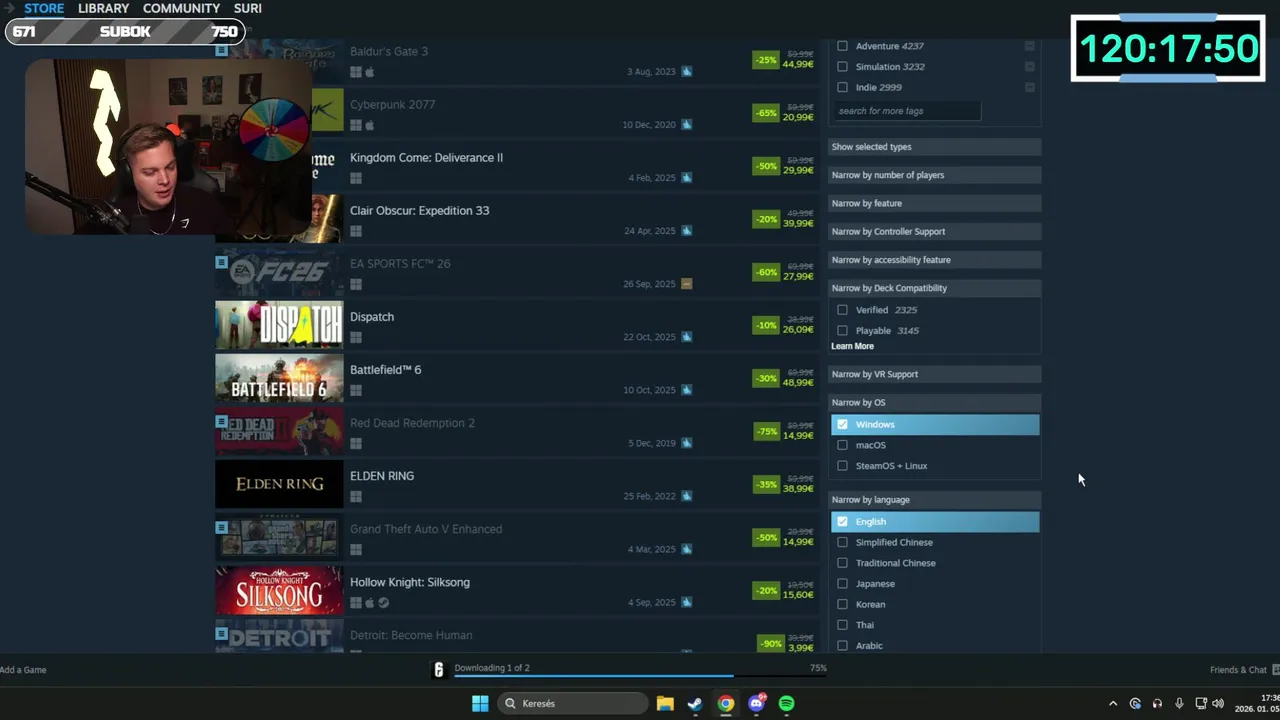The width and height of the screenshot is (1280, 720).
Task: Open Clair Obscur: Expedition 33 listing
Action: (x=419, y=211)
